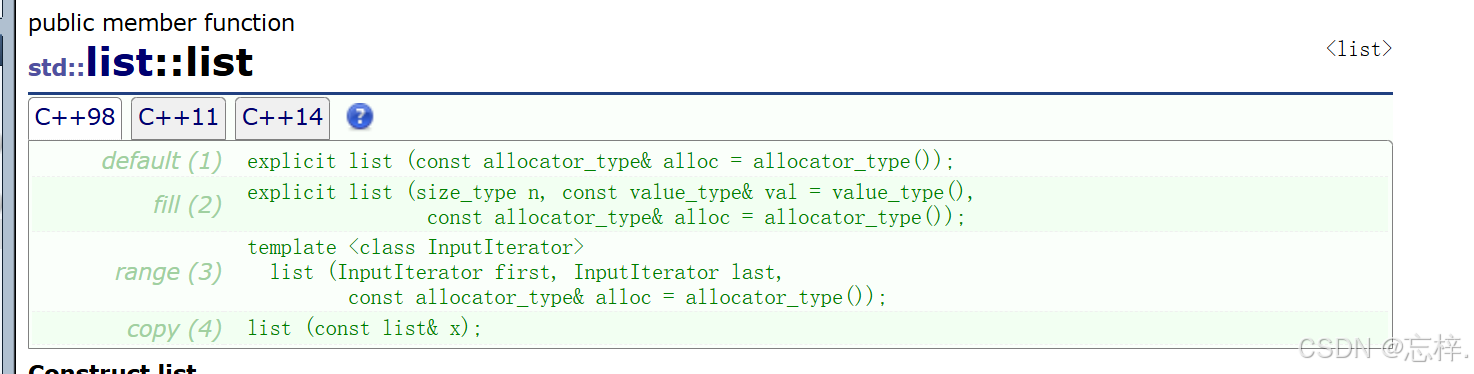Select the 'fill (2)' constructor label
The image size is (1474, 374).
pos(187,205)
